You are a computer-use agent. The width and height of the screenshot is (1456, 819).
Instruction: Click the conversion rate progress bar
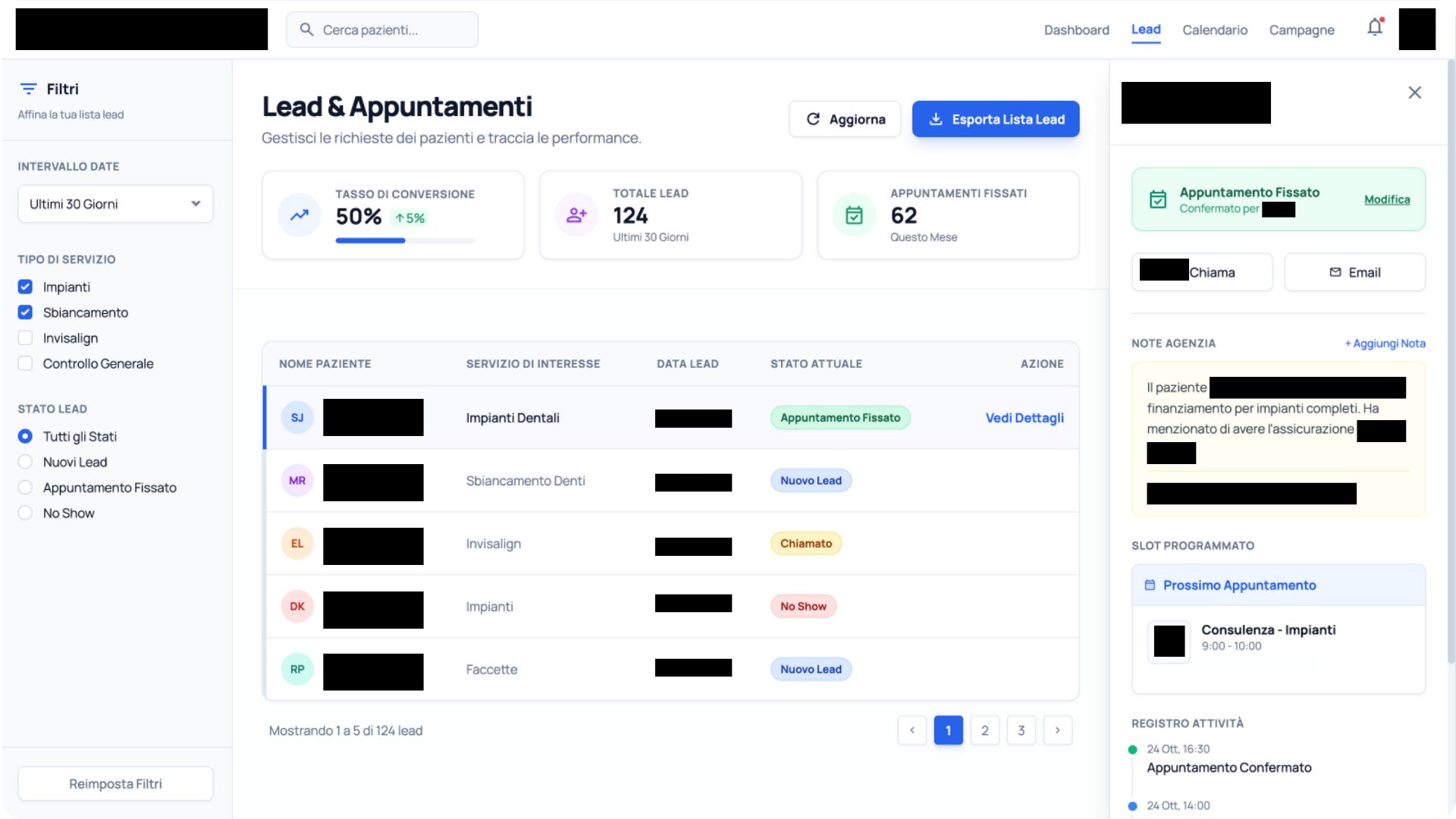(404, 240)
